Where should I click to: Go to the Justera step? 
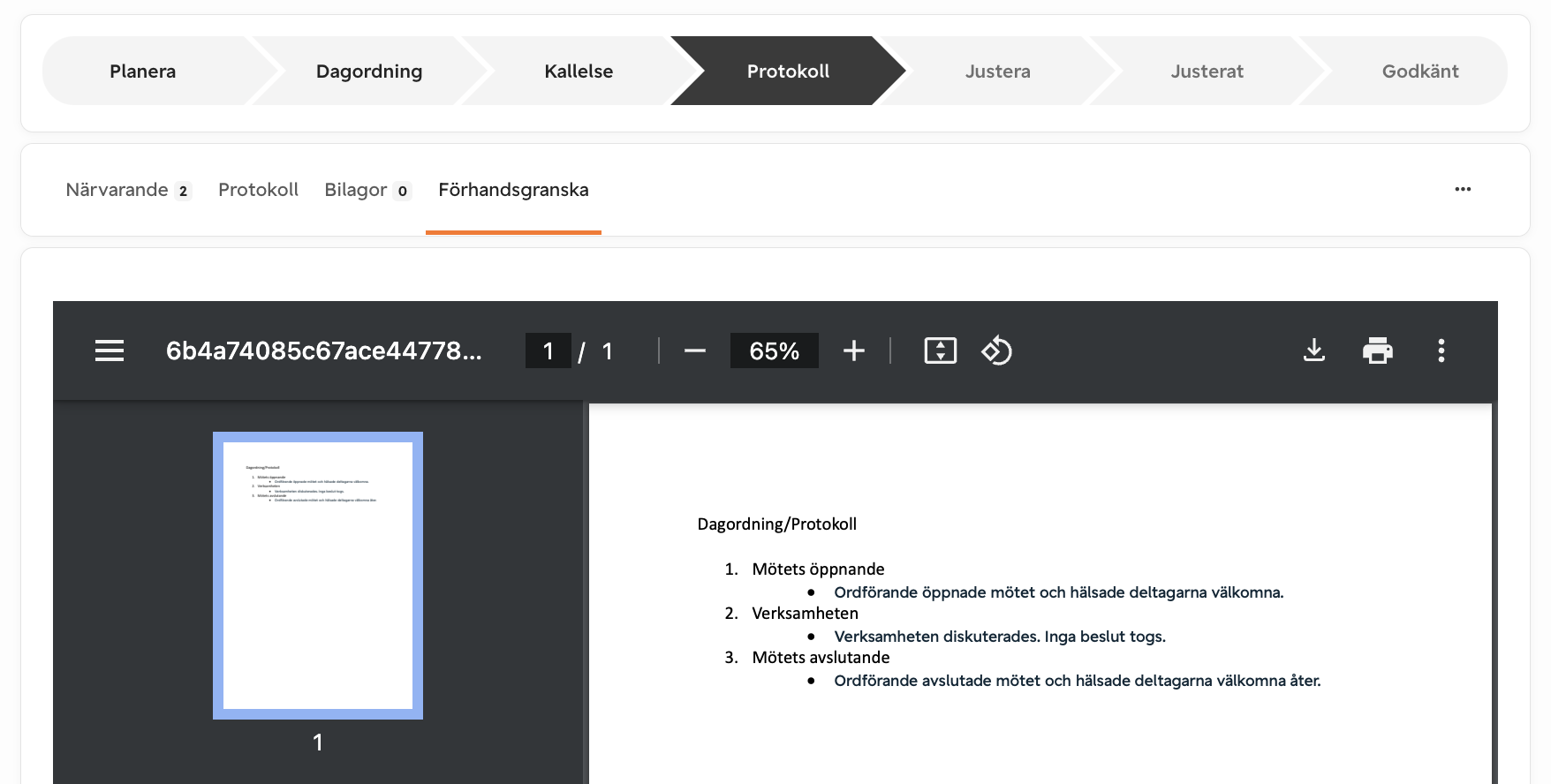pos(998,71)
